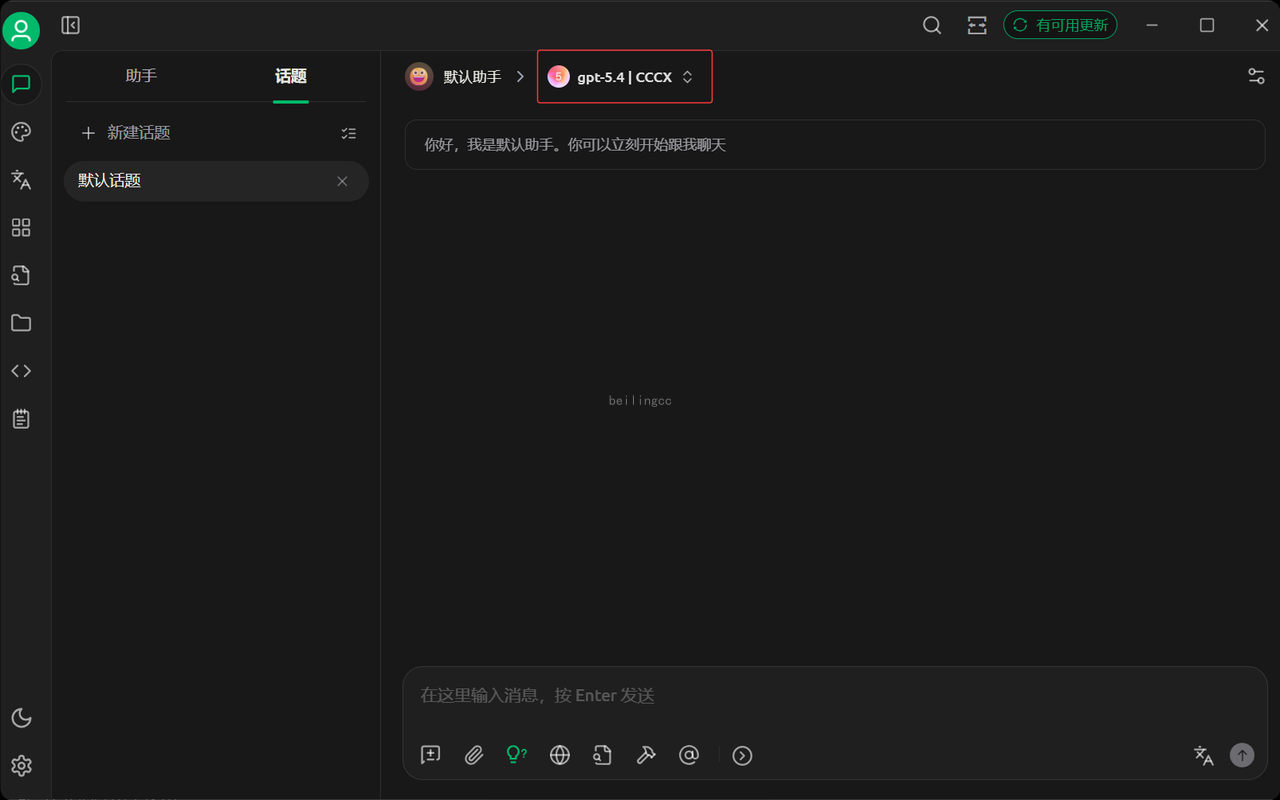Open the mini apps grid icon

coord(21,228)
